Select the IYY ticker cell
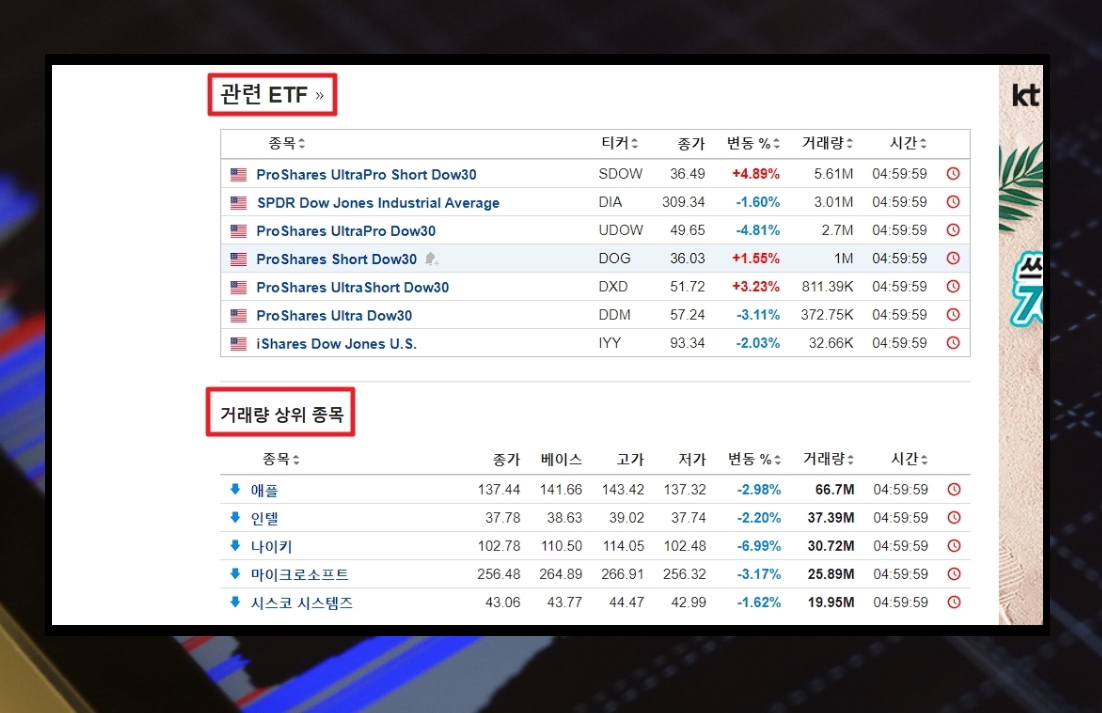The height and width of the screenshot is (713, 1102). (609, 343)
